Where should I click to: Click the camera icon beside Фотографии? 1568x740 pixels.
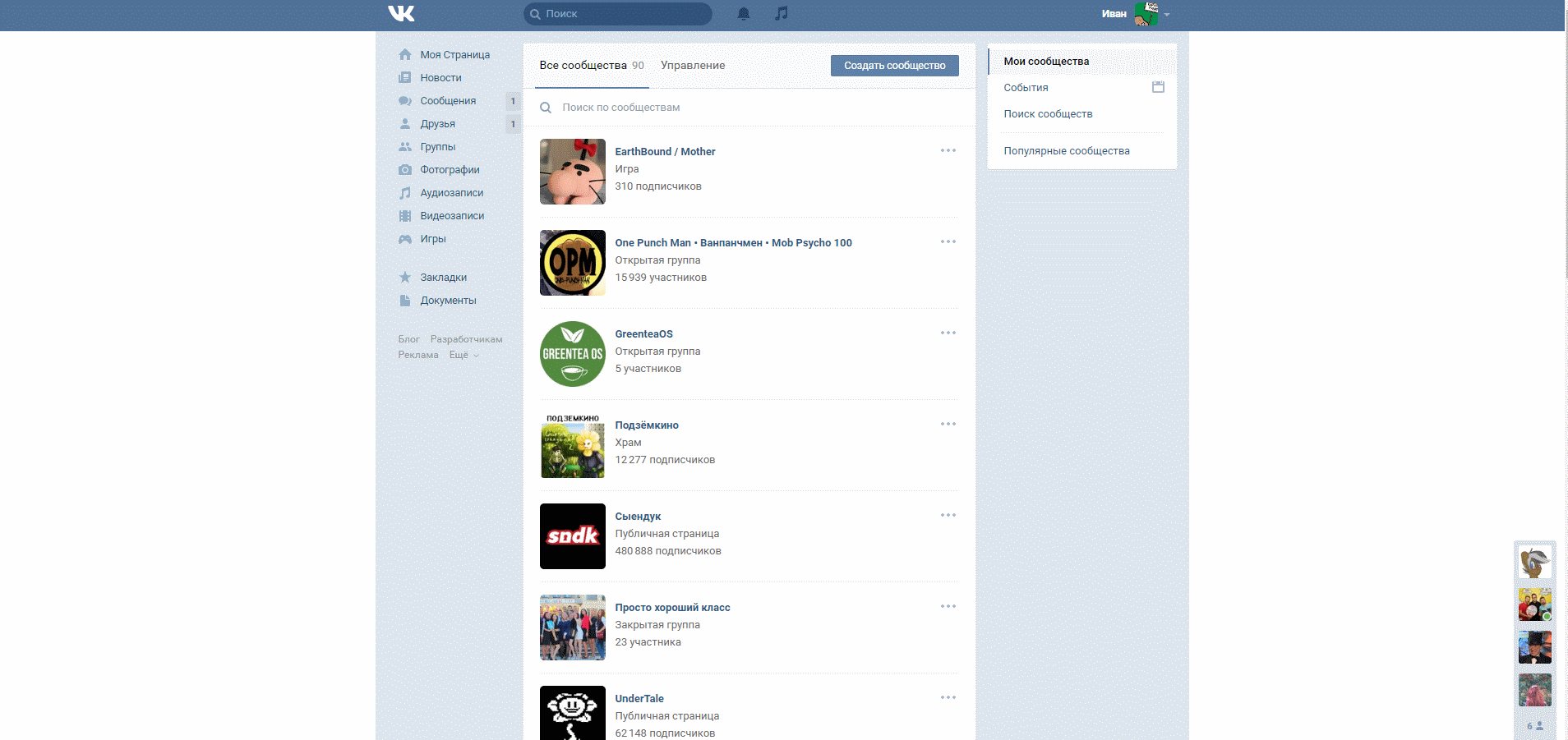tap(405, 169)
